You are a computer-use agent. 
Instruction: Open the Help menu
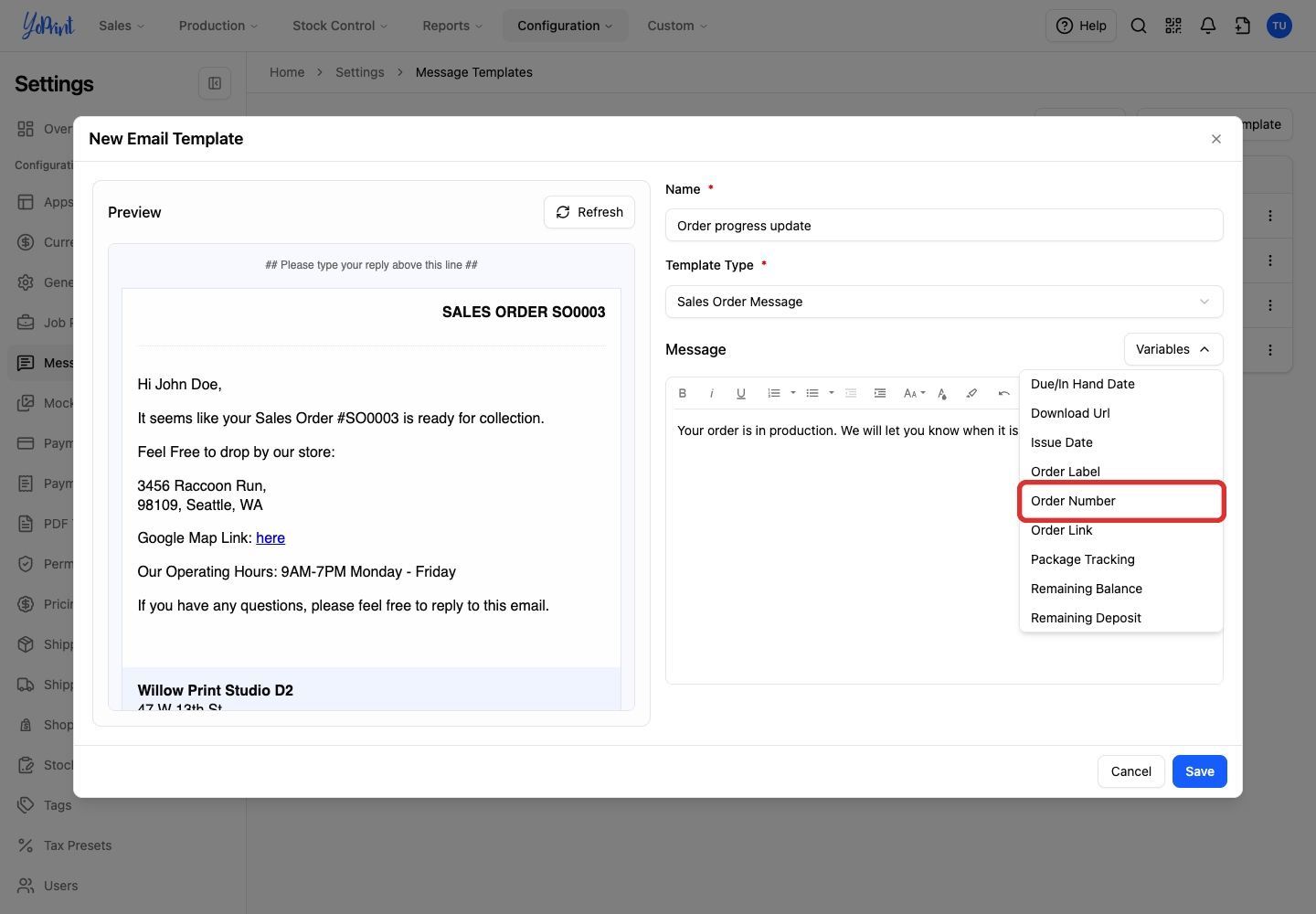(1081, 26)
